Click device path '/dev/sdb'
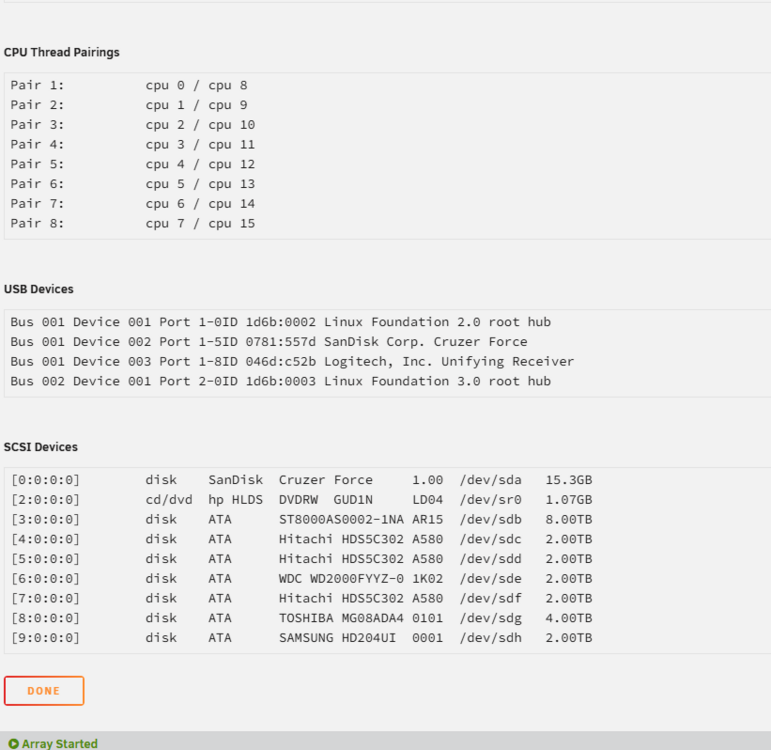Screen dimensions: 771x750 [491, 519]
